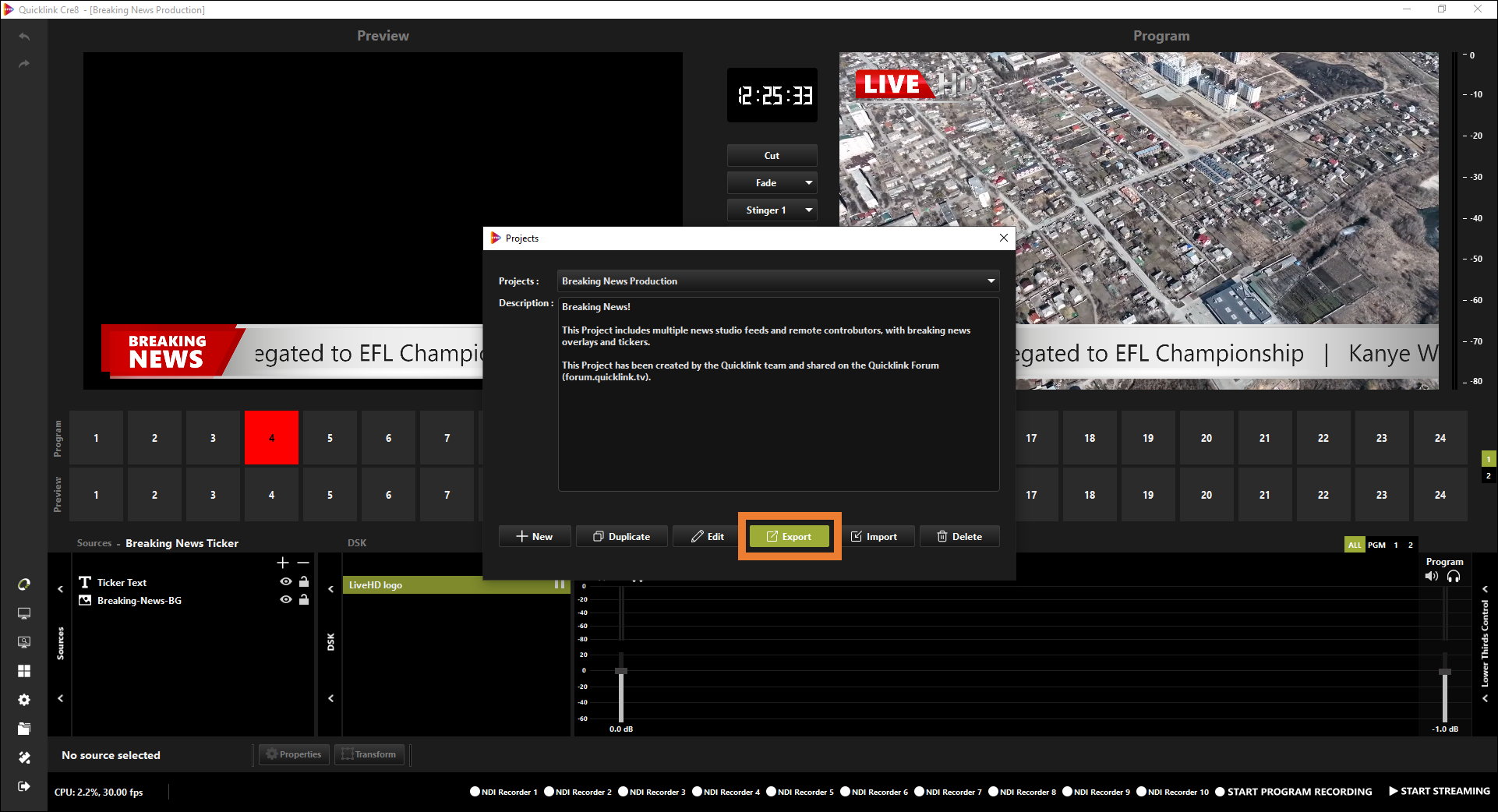Image resolution: width=1498 pixels, height=812 pixels.
Task: Add a new source with plus icon
Action: coord(283,563)
